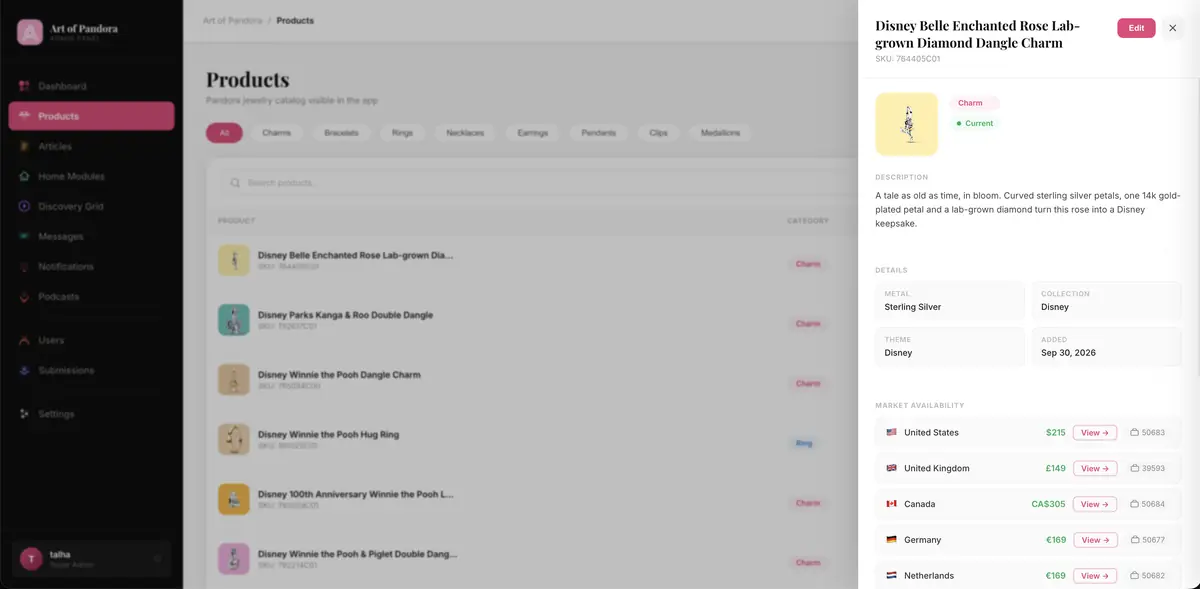The width and height of the screenshot is (1200, 589).
Task: Click the $215 United States price
Action: [x=1056, y=433]
